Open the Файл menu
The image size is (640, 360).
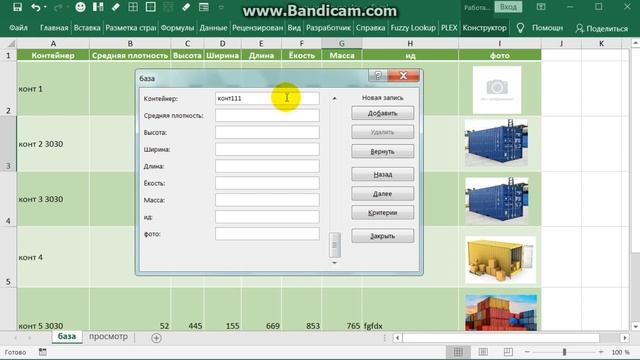coord(18,28)
